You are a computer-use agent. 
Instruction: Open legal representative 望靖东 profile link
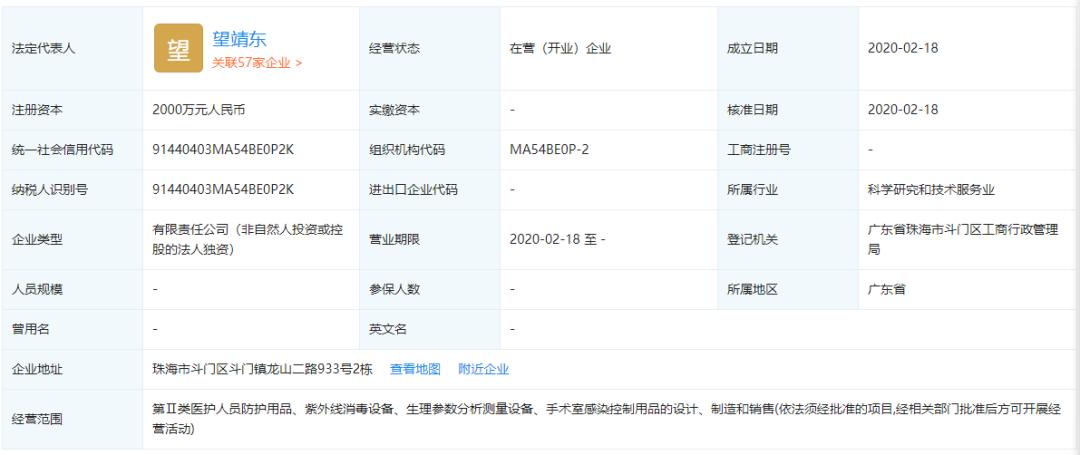(239, 39)
